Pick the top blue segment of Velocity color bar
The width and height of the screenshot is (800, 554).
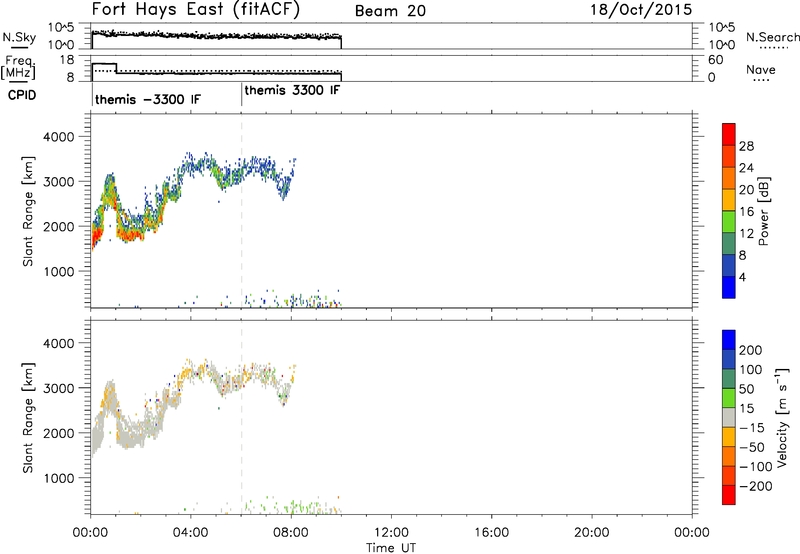[729, 340]
